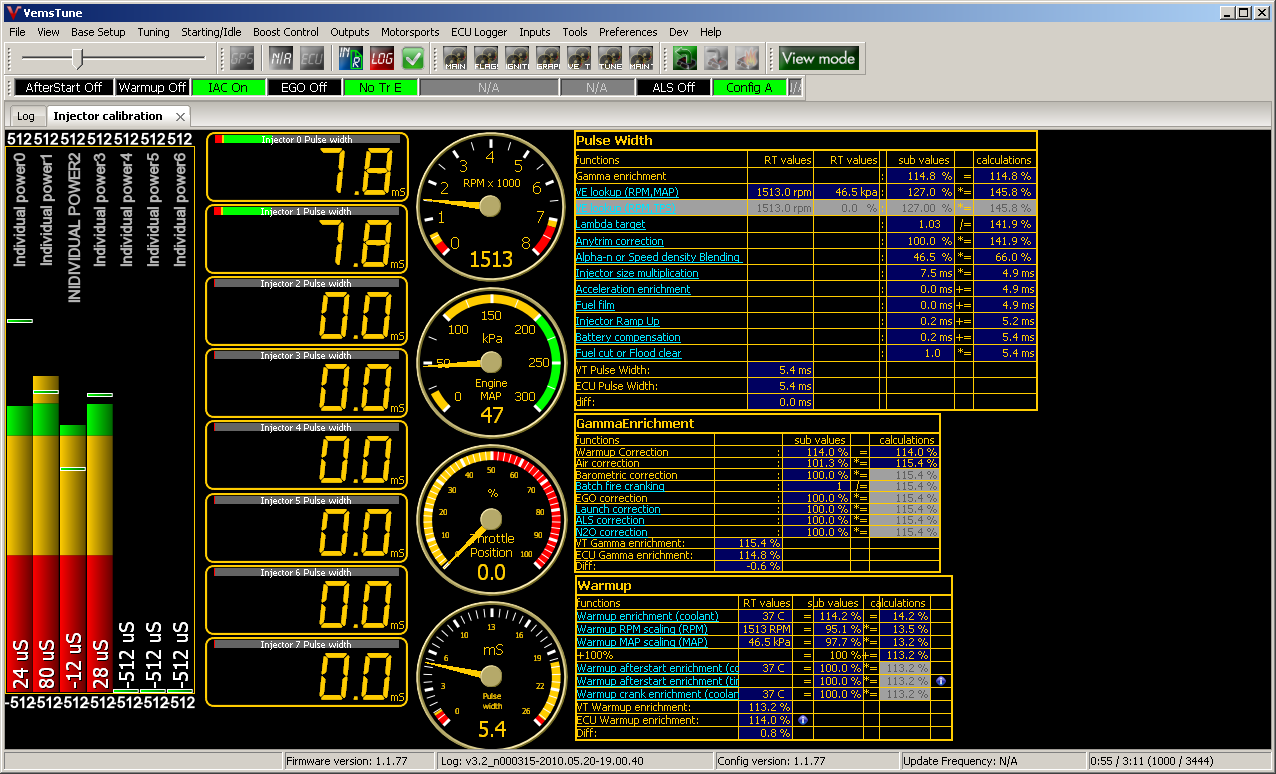Open the TUNE gauge group icon
The image size is (1276, 774).
click(611, 58)
